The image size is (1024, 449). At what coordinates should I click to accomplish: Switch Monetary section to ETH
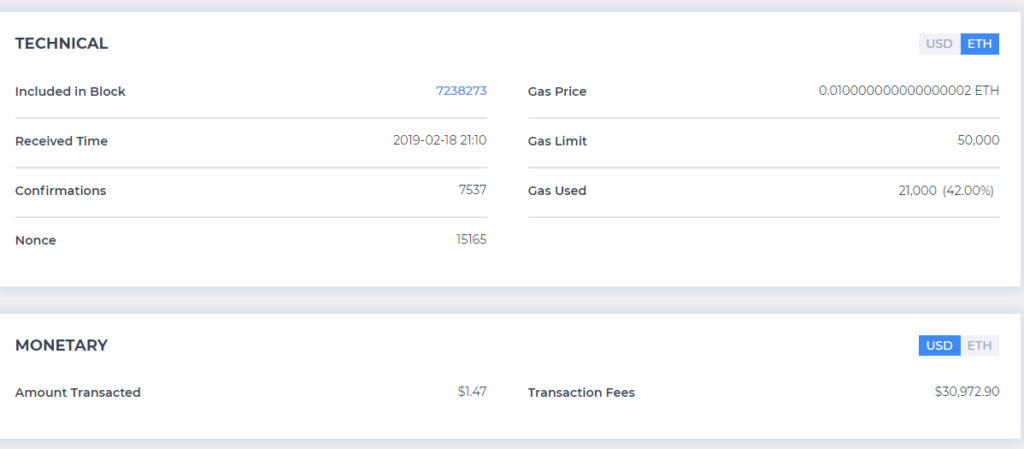click(x=979, y=346)
